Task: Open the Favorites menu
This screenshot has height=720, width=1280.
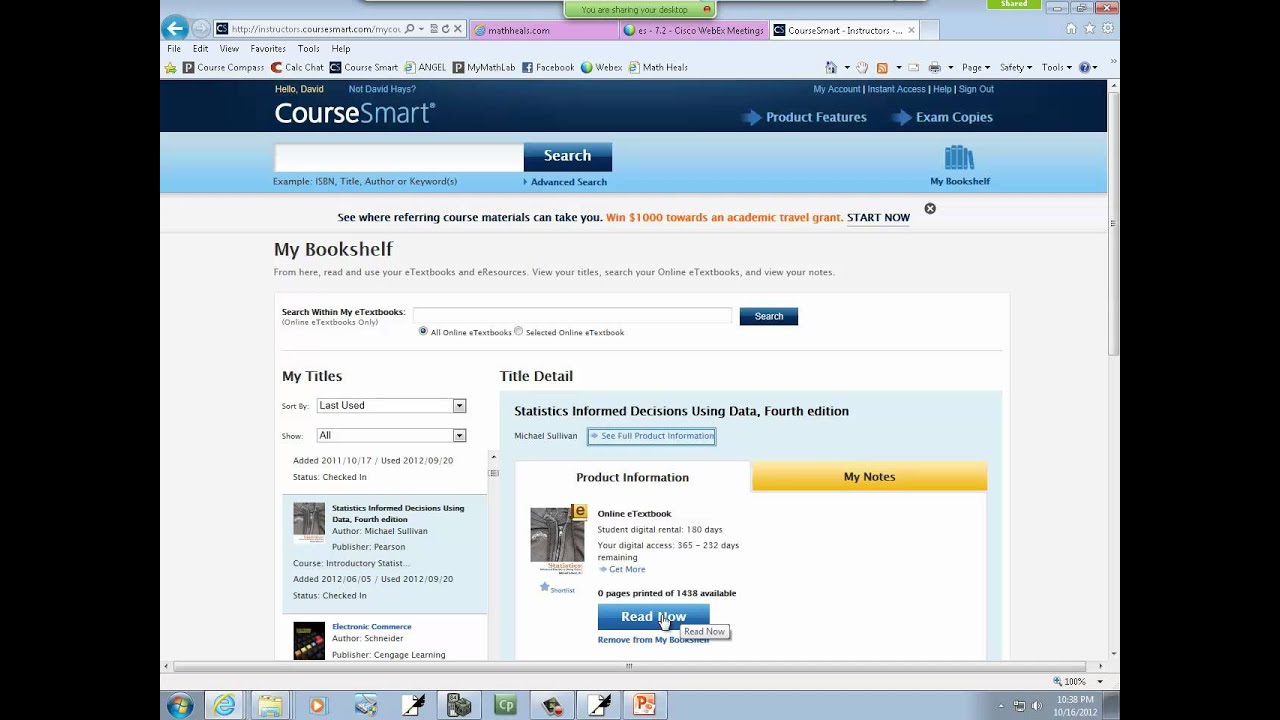Action: [x=268, y=48]
